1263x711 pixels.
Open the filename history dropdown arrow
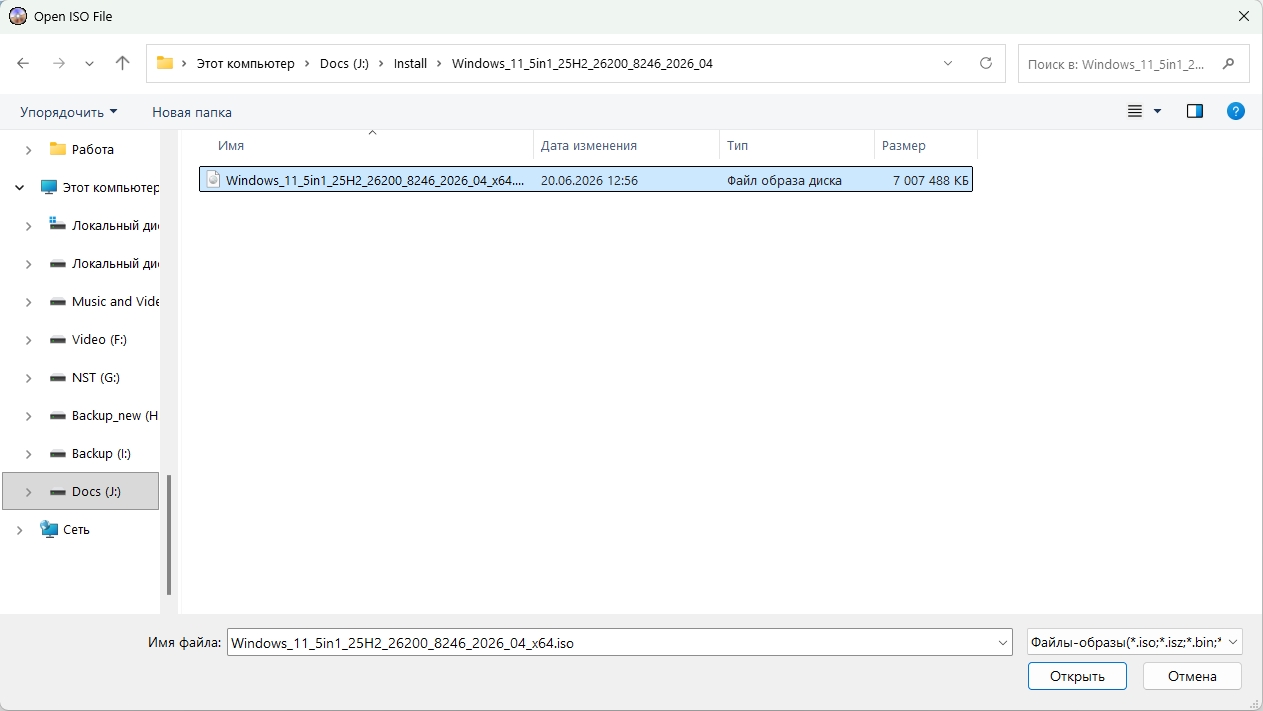pyautogui.click(x=1003, y=643)
